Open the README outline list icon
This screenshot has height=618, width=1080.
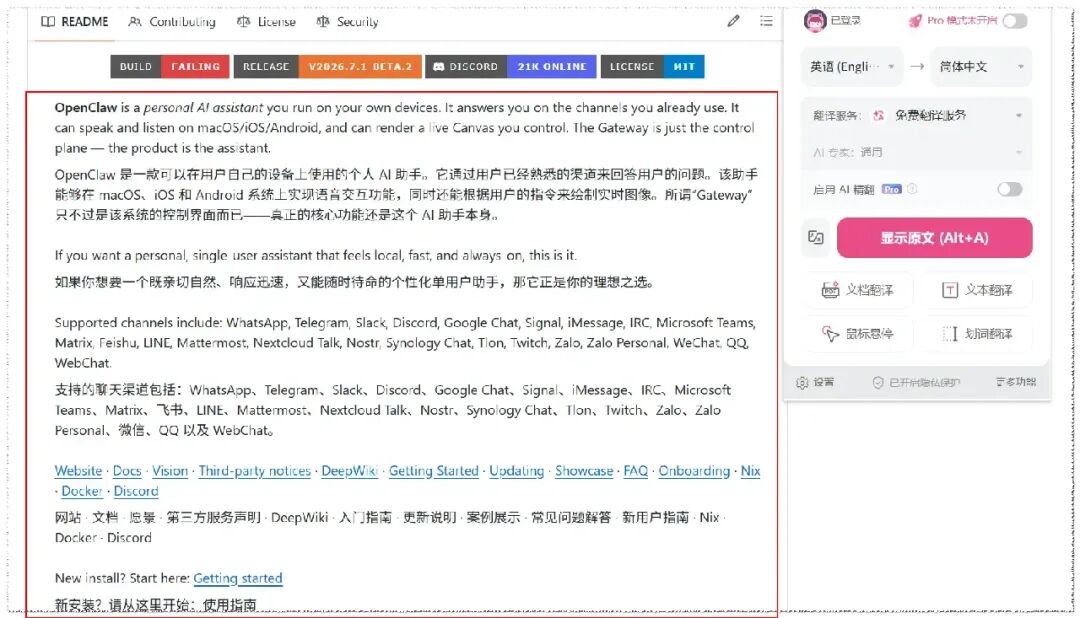[766, 21]
